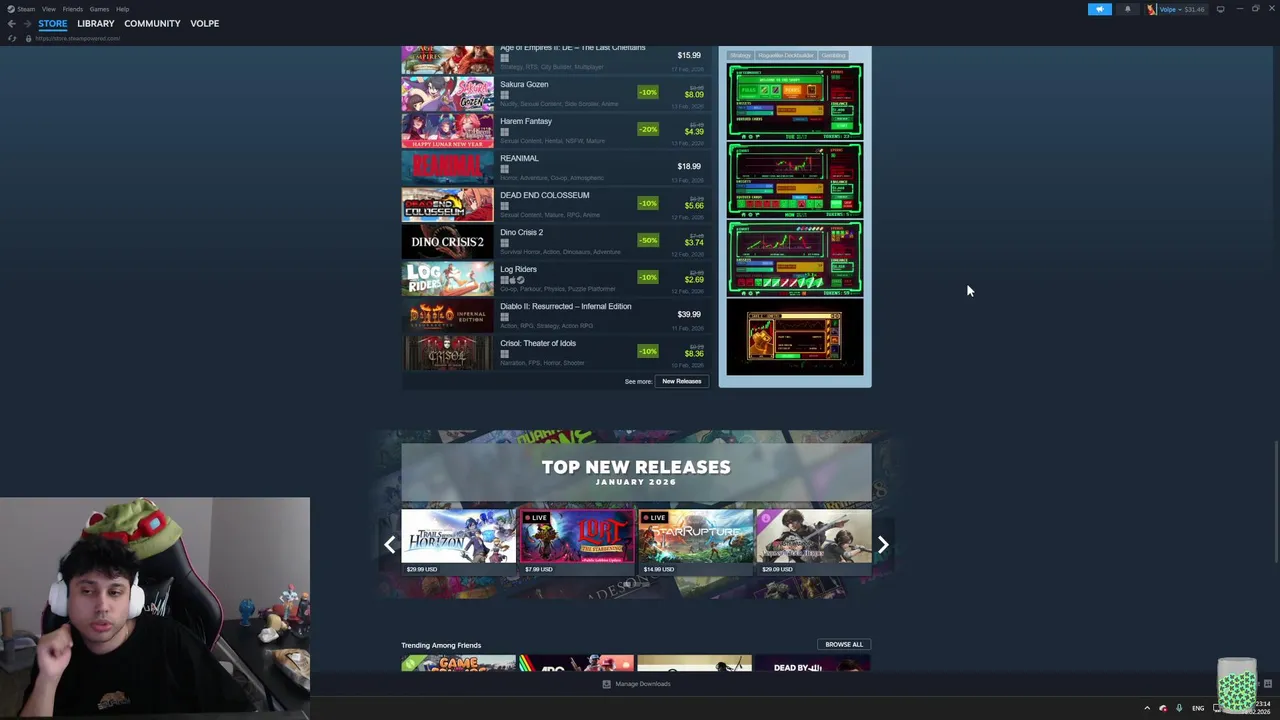Image resolution: width=1280 pixels, height=720 pixels.
Task: Show previous Top New Releases carousel items
Action: [x=390, y=545]
